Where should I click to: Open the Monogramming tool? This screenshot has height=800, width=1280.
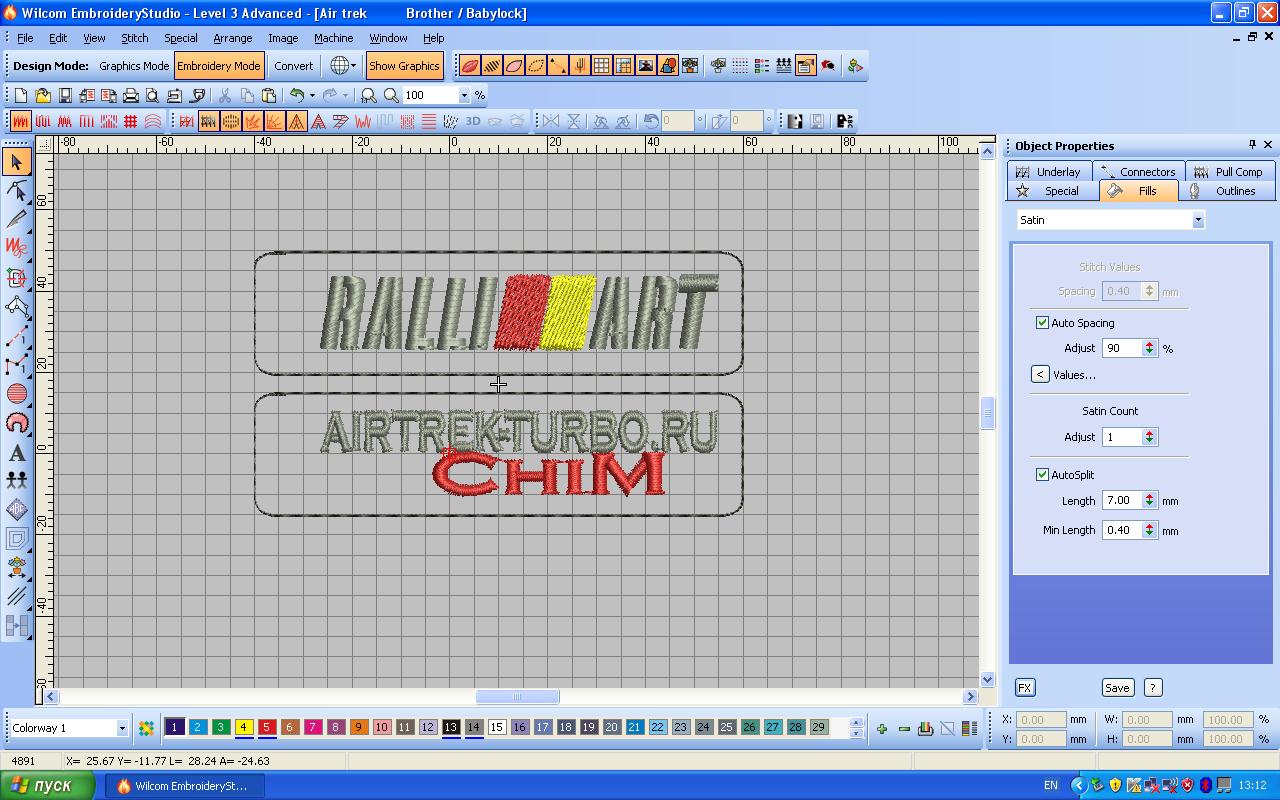click(x=17, y=509)
